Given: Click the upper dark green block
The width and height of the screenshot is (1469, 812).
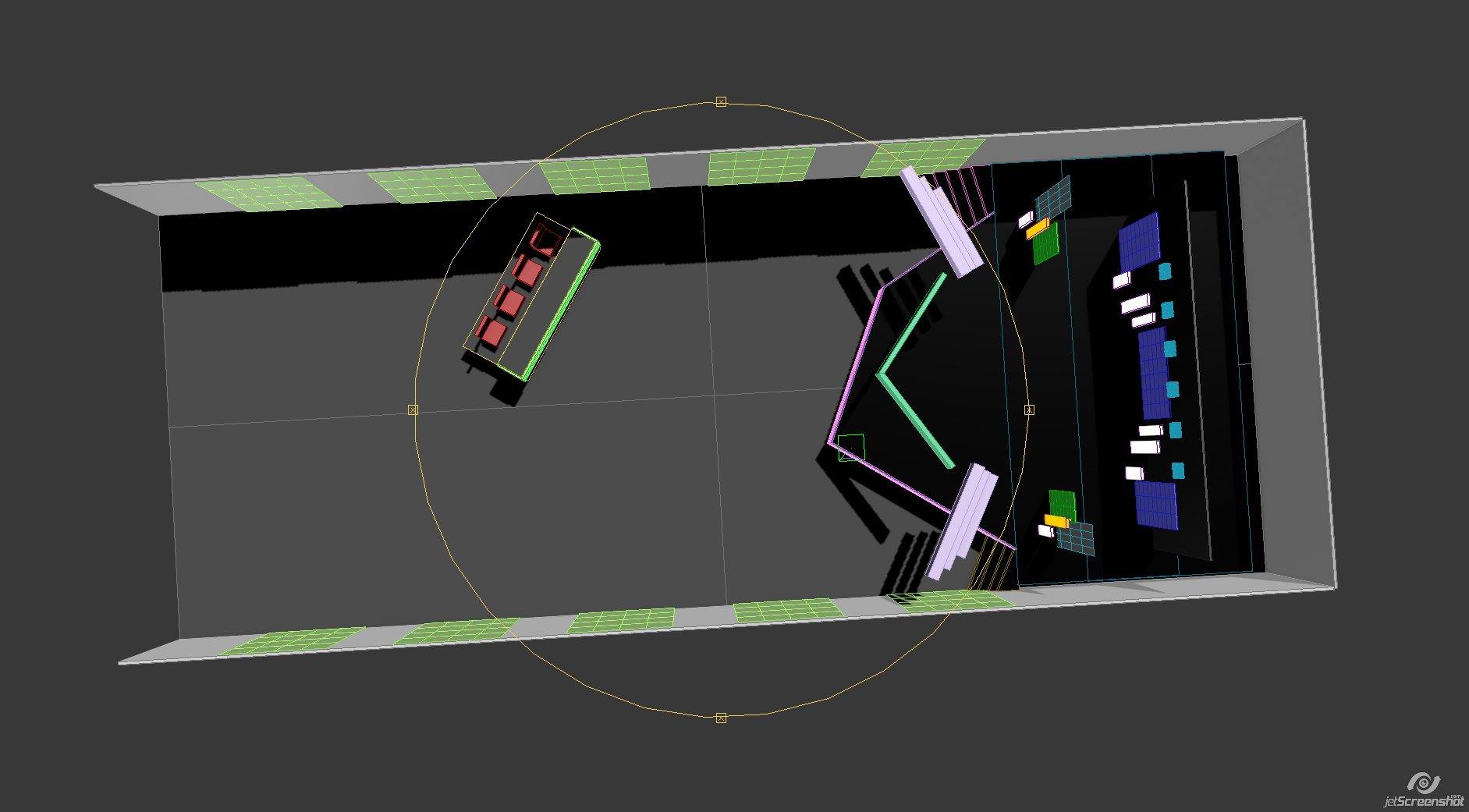Looking at the screenshot, I should tap(1045, 246).
